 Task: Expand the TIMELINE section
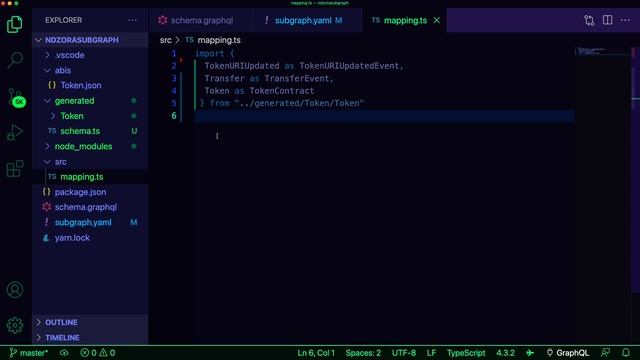[x=90, y=338]
